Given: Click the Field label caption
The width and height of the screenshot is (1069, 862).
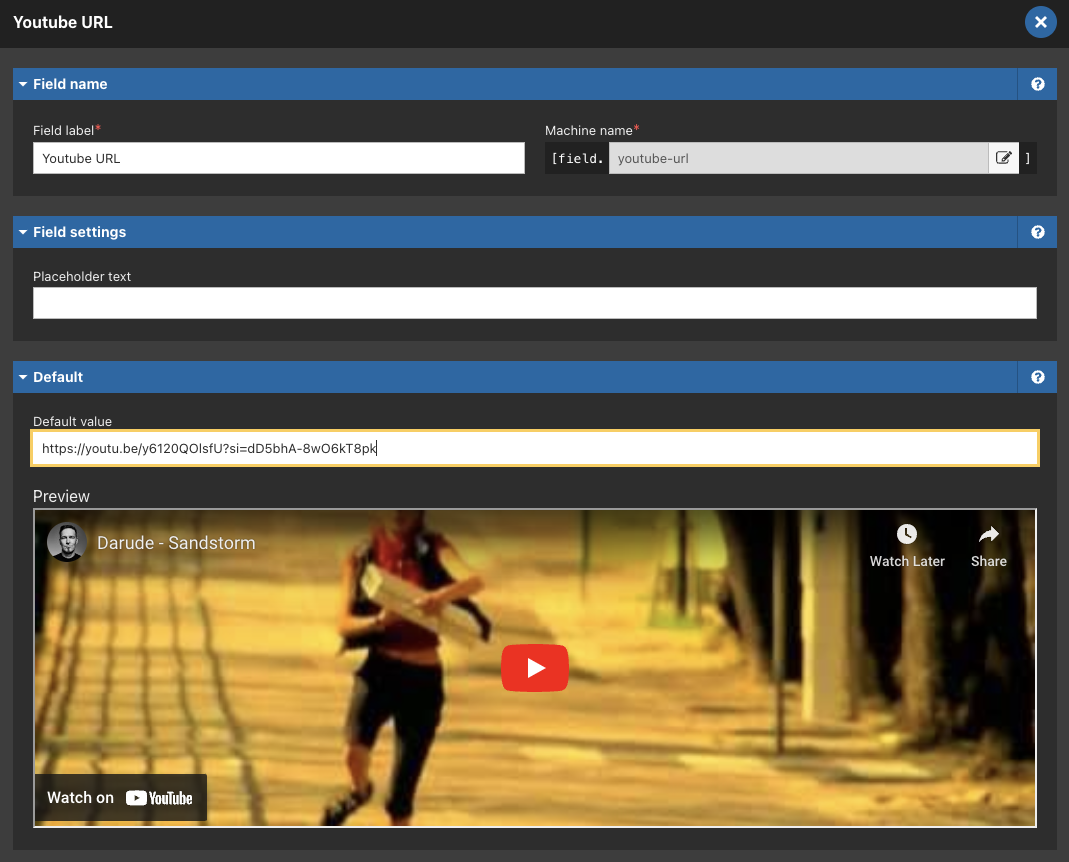Looking at the screenshot, I should tap(63, 130).
